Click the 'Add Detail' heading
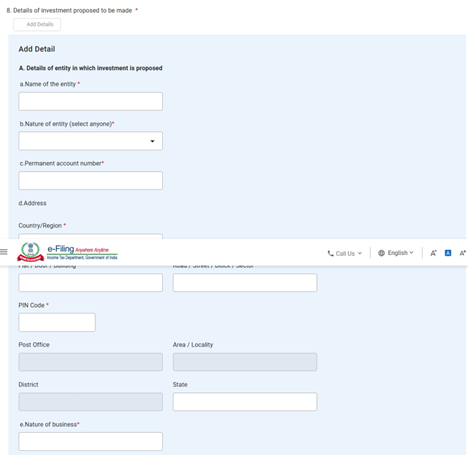The image size is (468, 455). coord(37,49)
